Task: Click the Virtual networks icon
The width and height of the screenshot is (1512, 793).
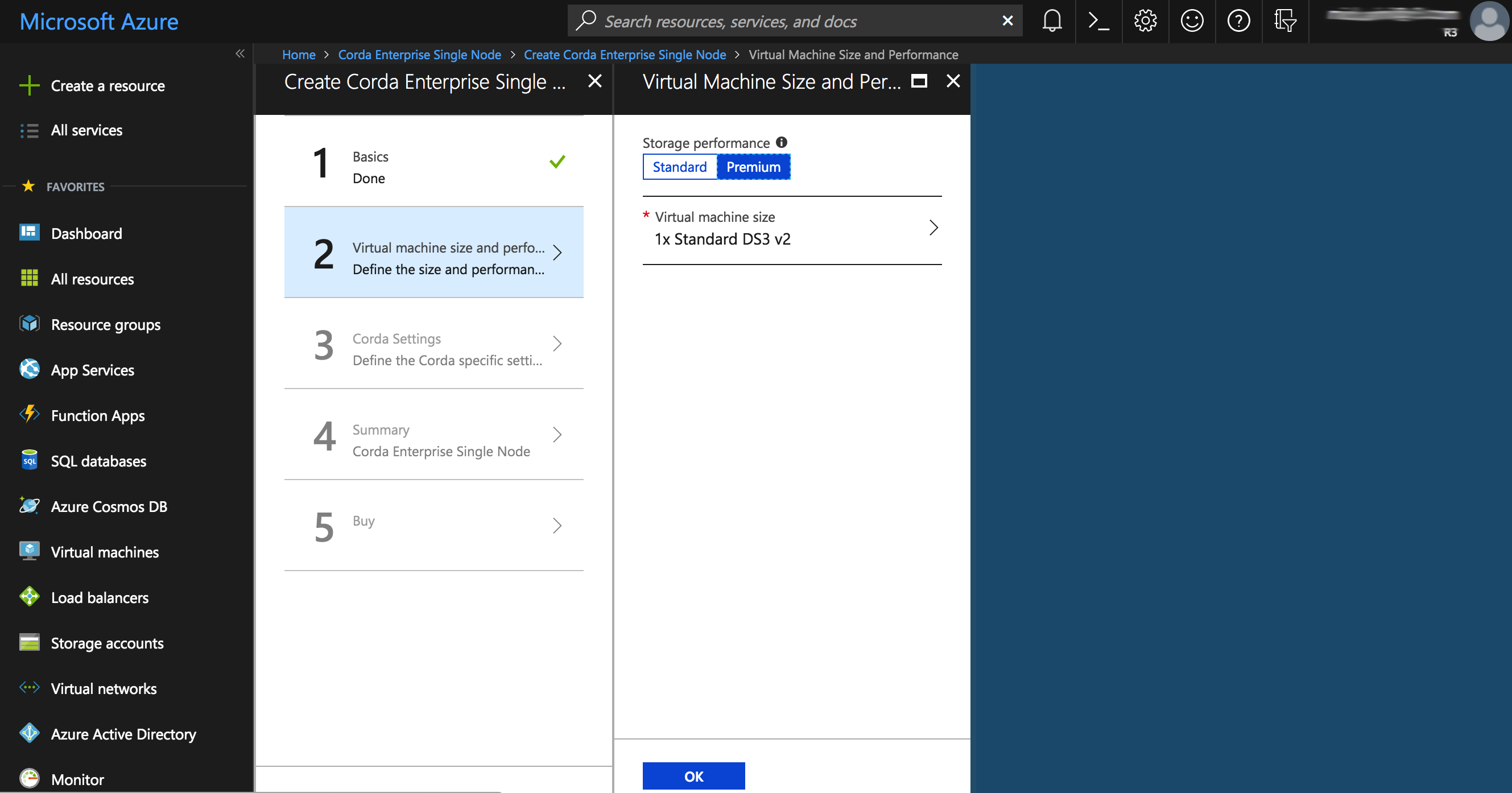Action: [30, 688]
